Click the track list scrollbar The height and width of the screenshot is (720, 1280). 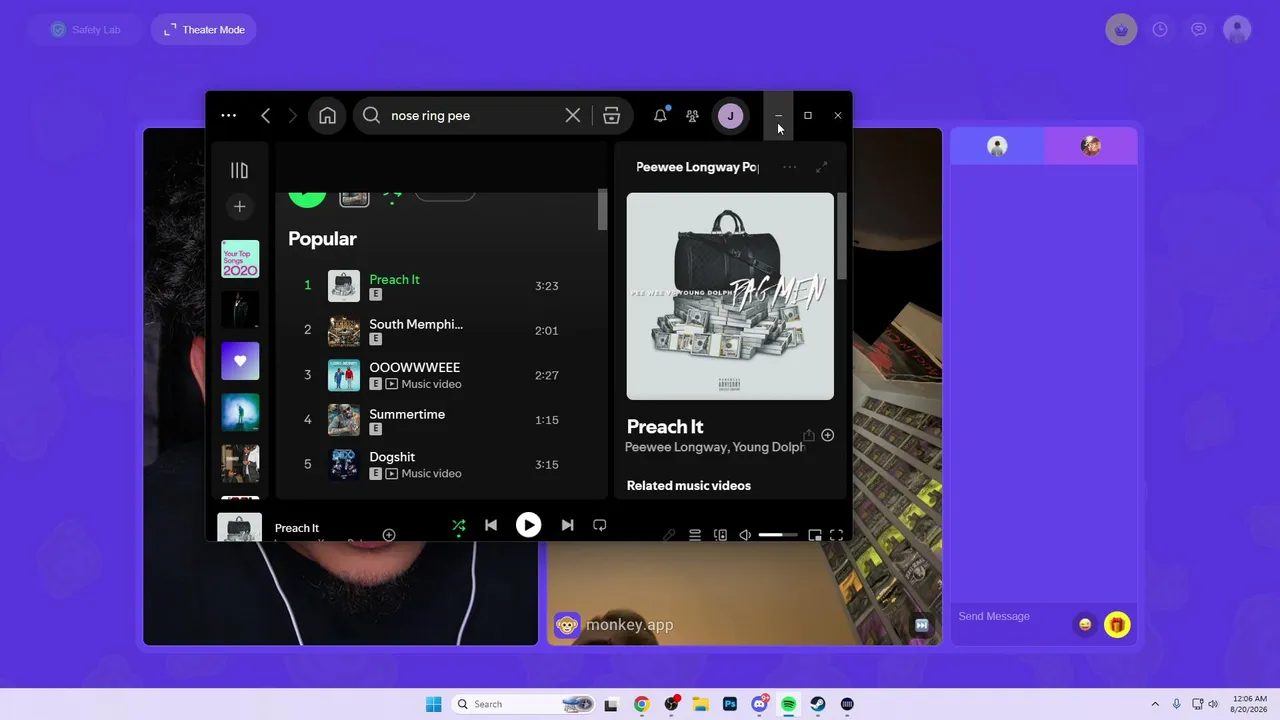(x=602, y=210)
